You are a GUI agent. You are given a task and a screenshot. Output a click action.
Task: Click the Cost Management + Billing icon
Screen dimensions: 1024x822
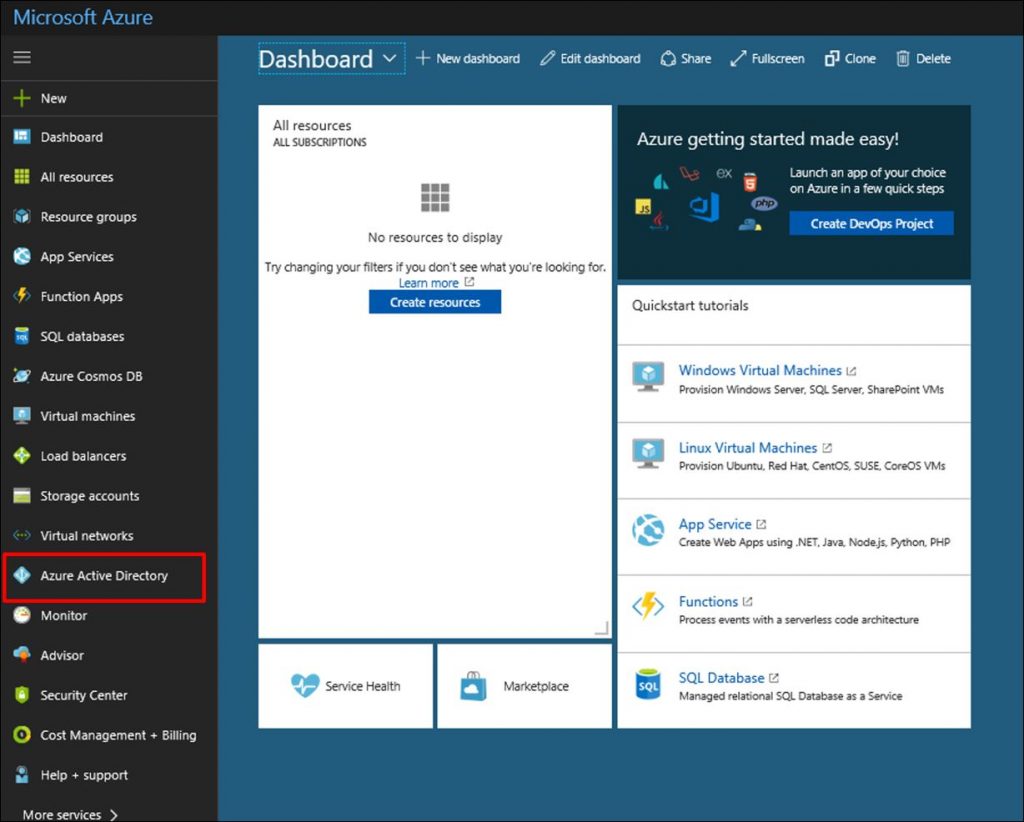pos(22,735)
